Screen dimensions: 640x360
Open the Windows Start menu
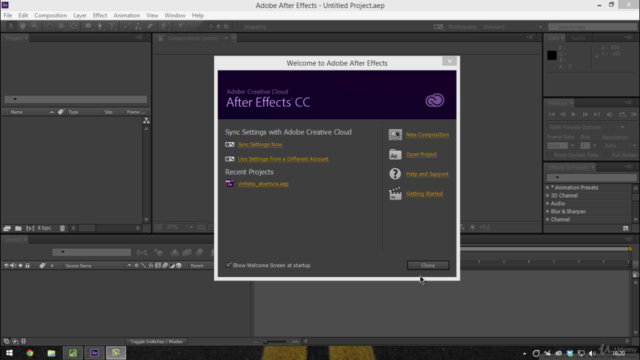[x=9, y=353]
